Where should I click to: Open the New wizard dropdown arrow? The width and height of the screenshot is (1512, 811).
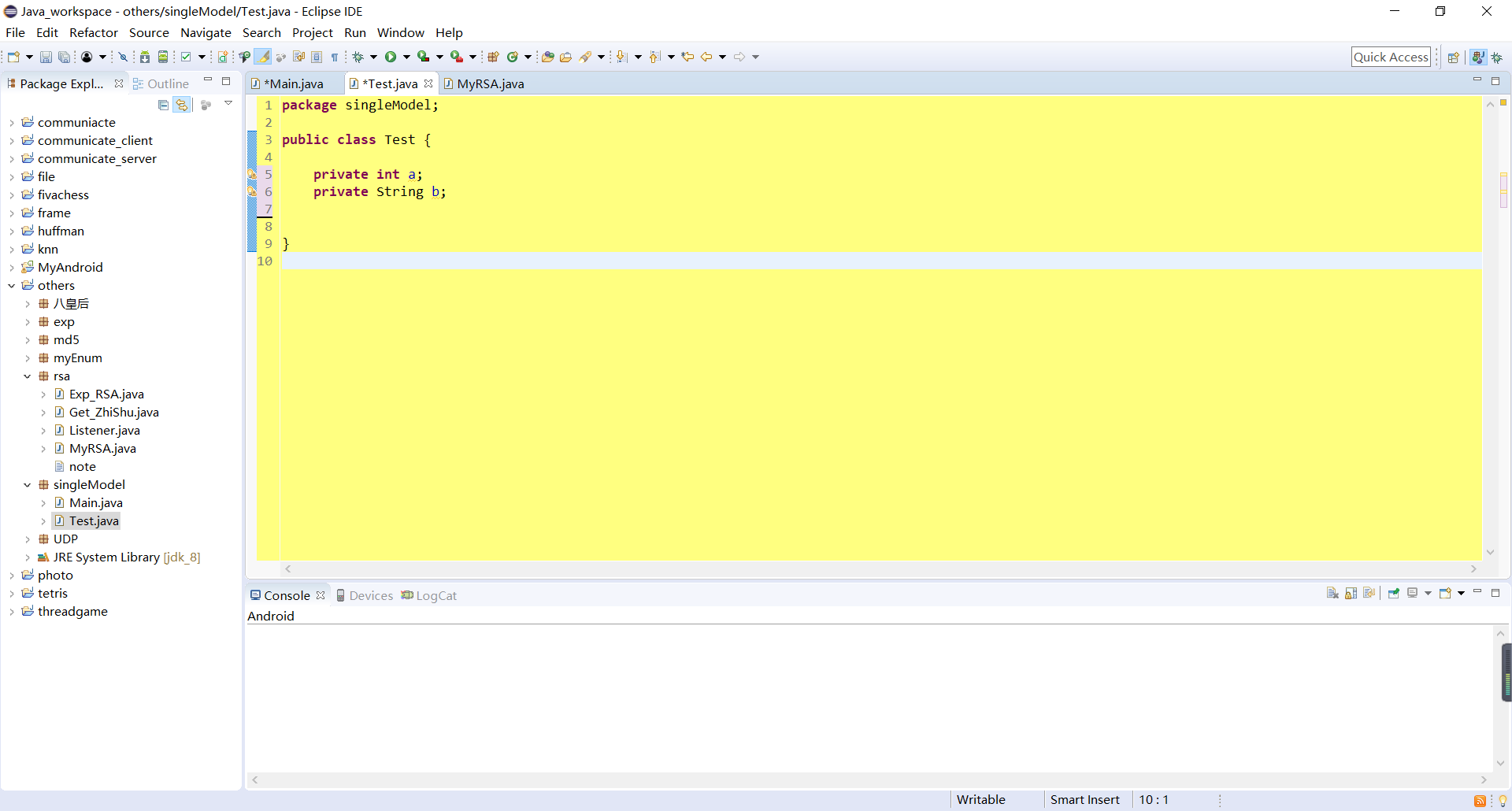tap(29, 57)
